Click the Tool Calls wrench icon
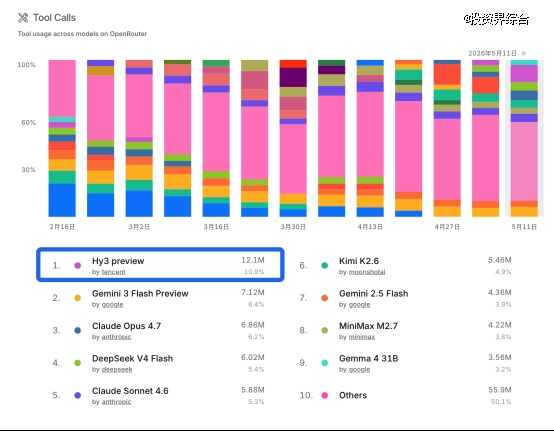The image size is (554, 431). coord(23,18)
